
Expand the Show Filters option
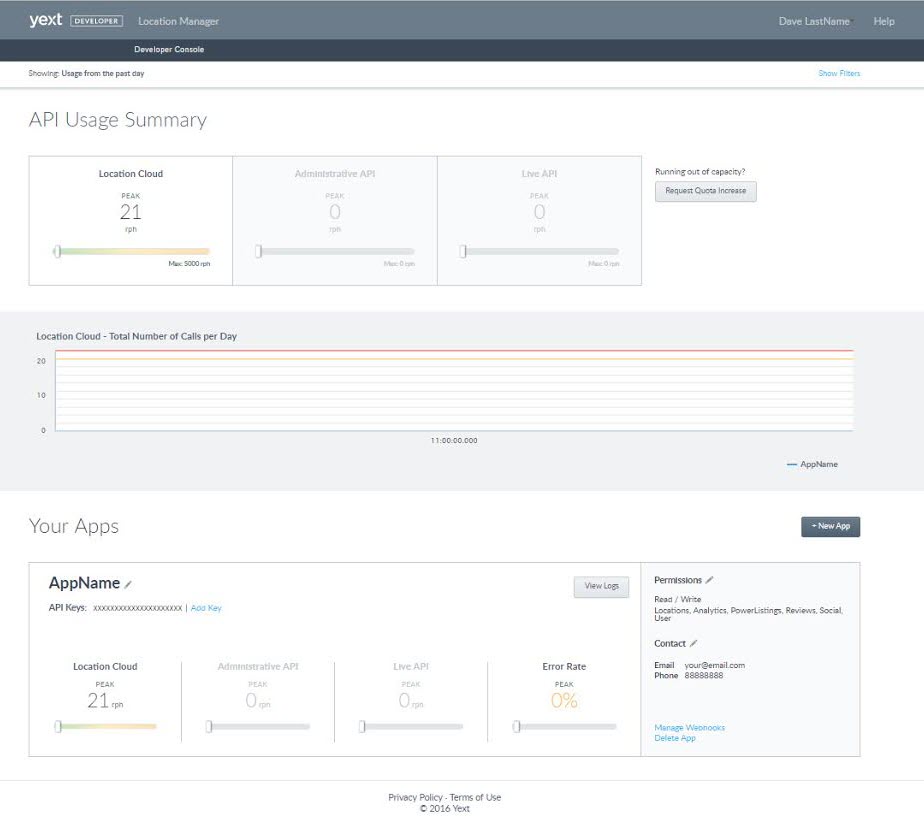click(838, 74)
